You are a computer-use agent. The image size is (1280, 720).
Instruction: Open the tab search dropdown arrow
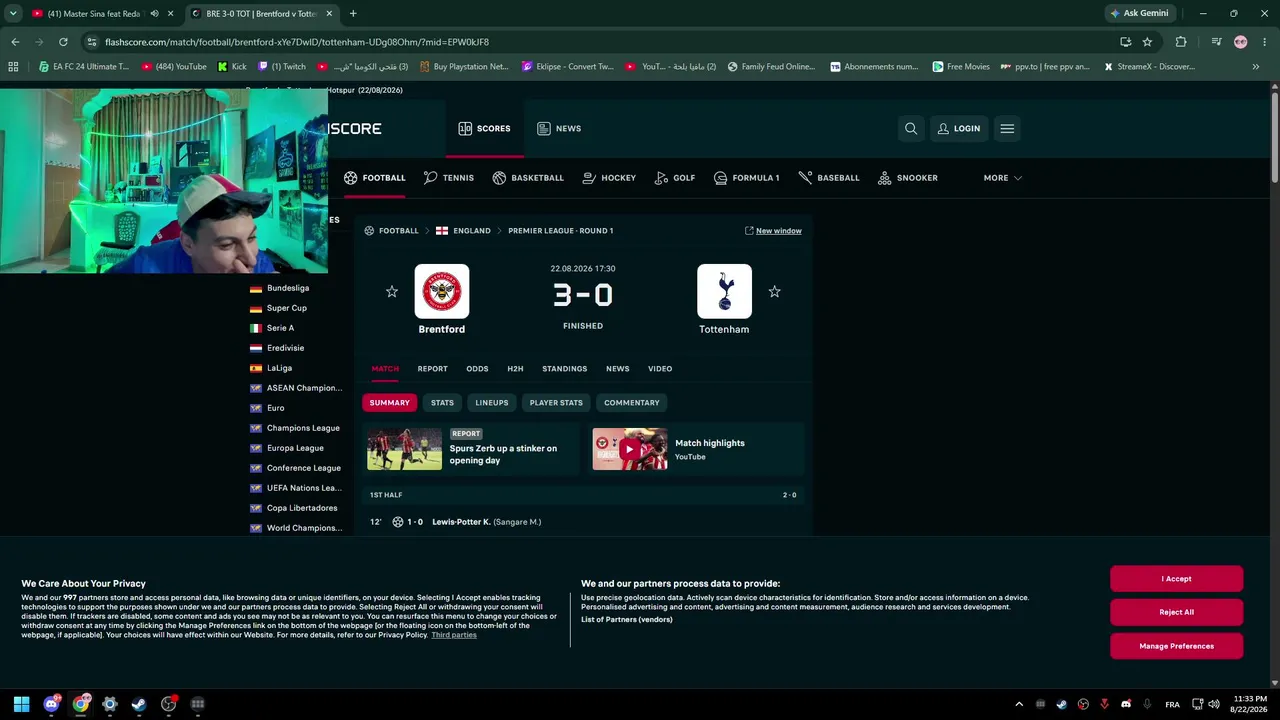(12, 14)
